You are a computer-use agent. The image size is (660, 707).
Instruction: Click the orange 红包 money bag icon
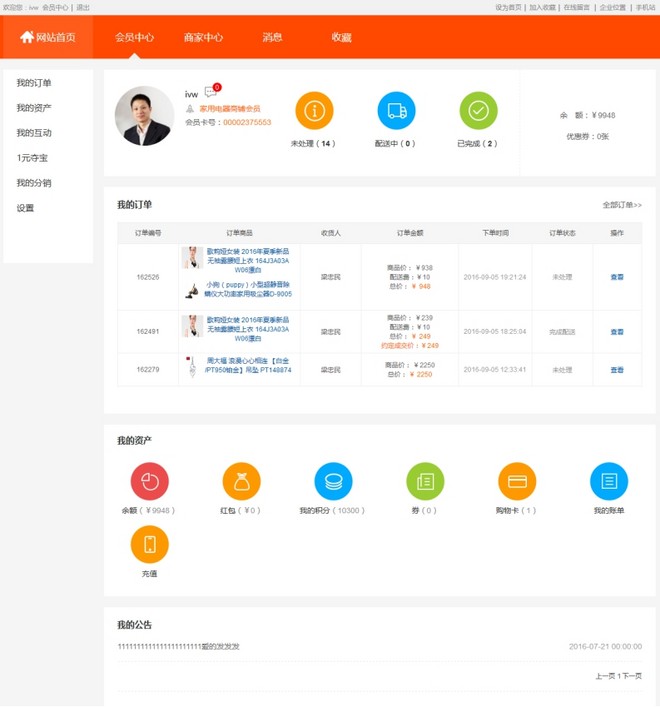(241, 482)
